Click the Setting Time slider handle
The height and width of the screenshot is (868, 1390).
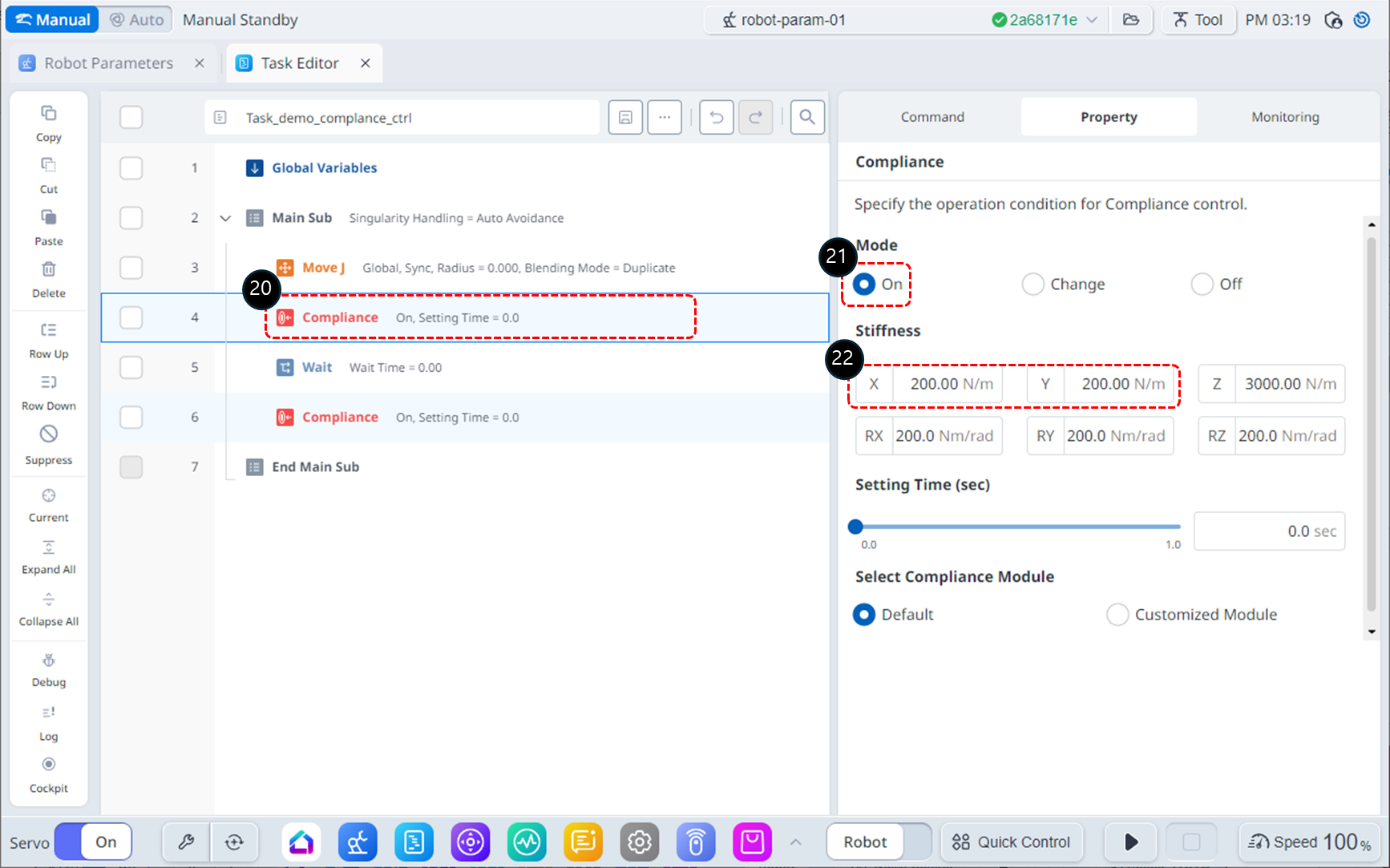pyautogui.click(x=855, y=527)
